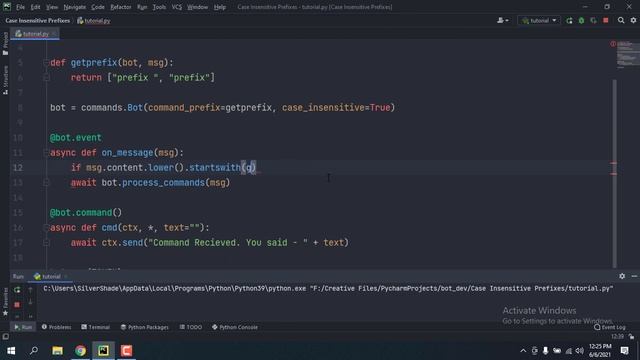Open the TODO tool window tab
The height and width of the screenshot is (360, 640).
[191, 327]
